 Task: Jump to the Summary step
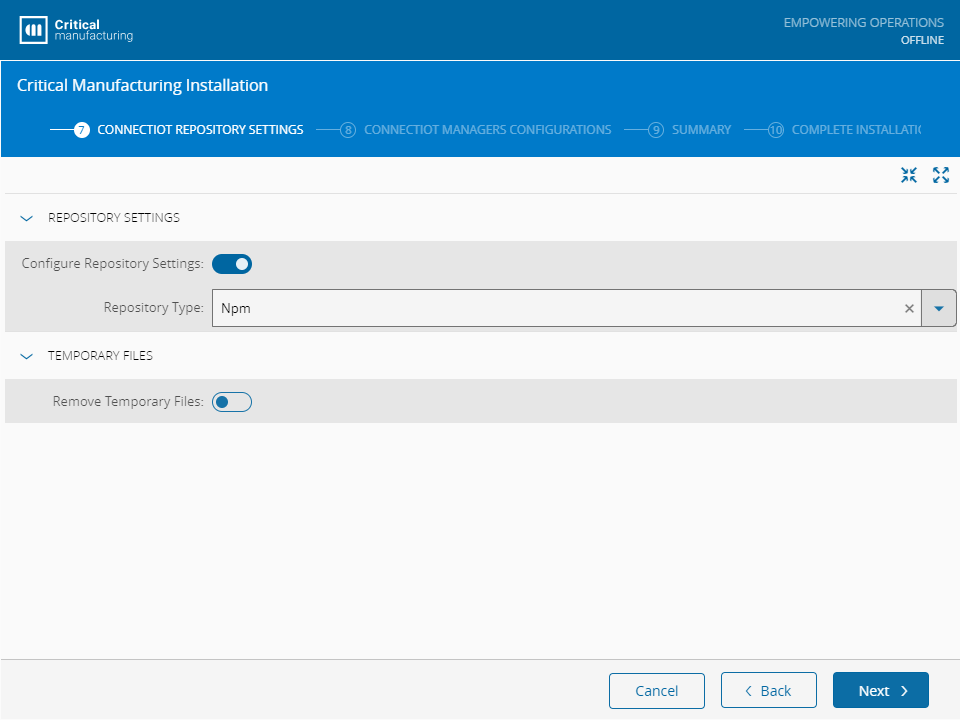[x=701, y=130]
